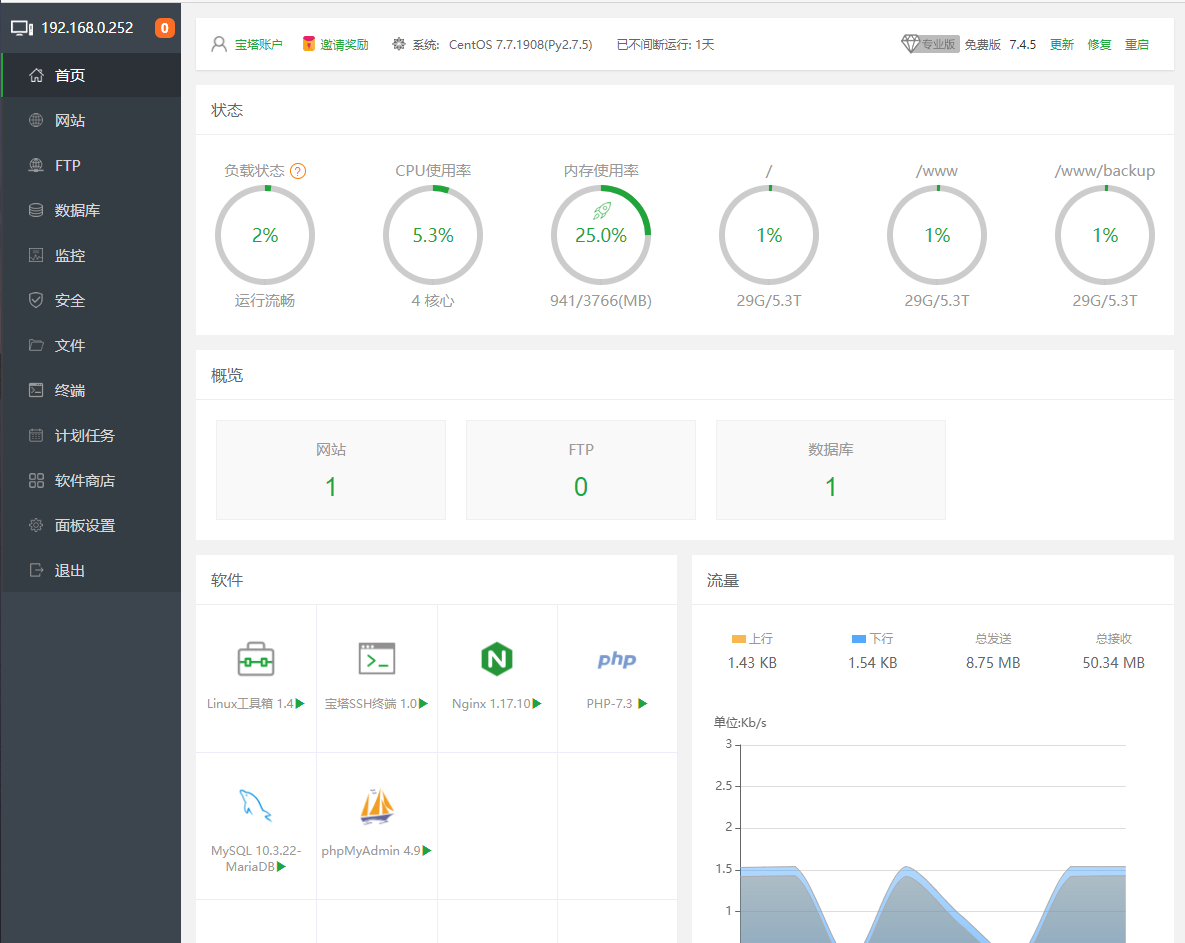Open 网站 in the sidebar
This screenshot has height=943, width=1185.
pyautogui.click(x=70, y=121)
